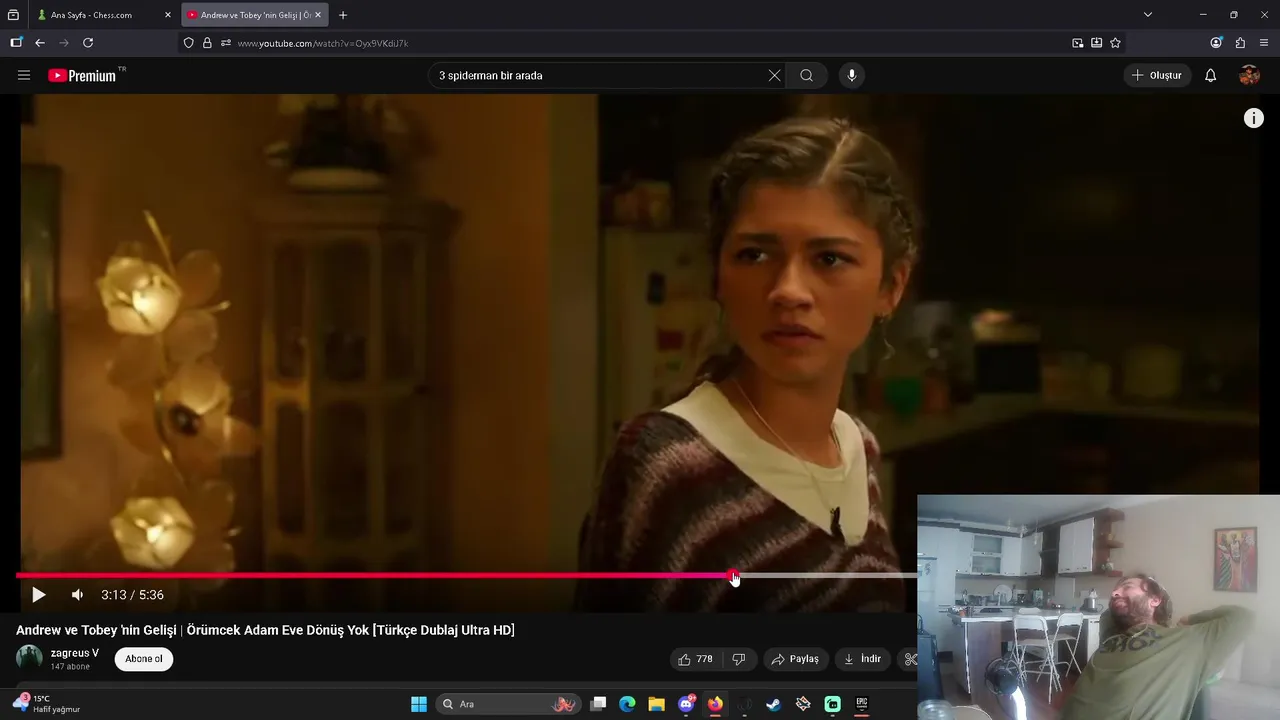Click the İndir download button
This screenshot has height=720, width=1280.
(x=862, y=659)
